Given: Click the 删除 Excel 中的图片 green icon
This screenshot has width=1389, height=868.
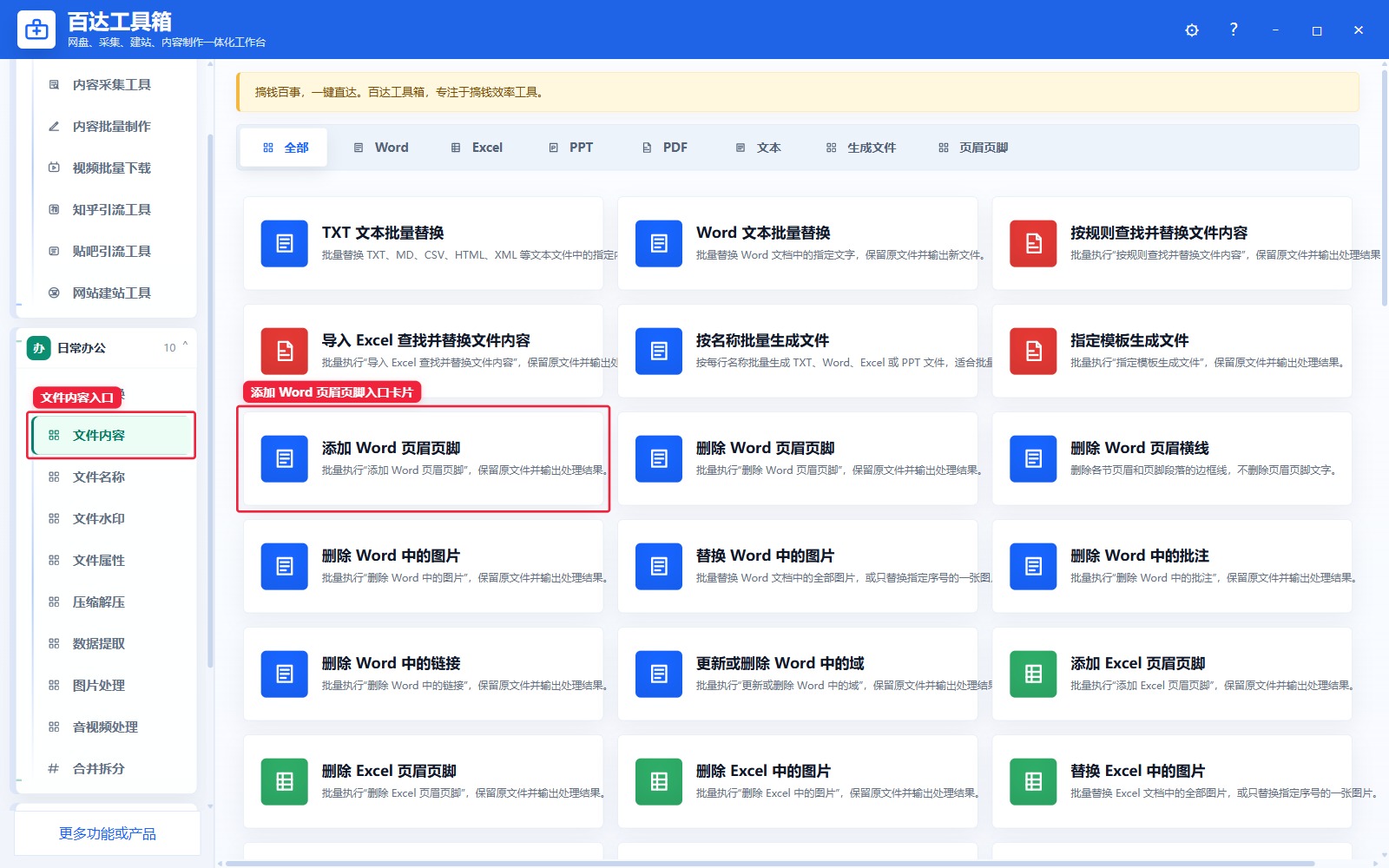Looking at the screenshot, I should [x=659, y=781].
